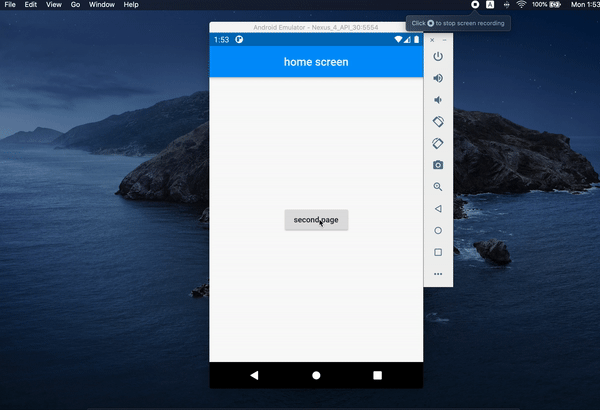Screen dimensions: 600x410
Task: Stop screen recording from menu bar icon
Action: point(475,5)
